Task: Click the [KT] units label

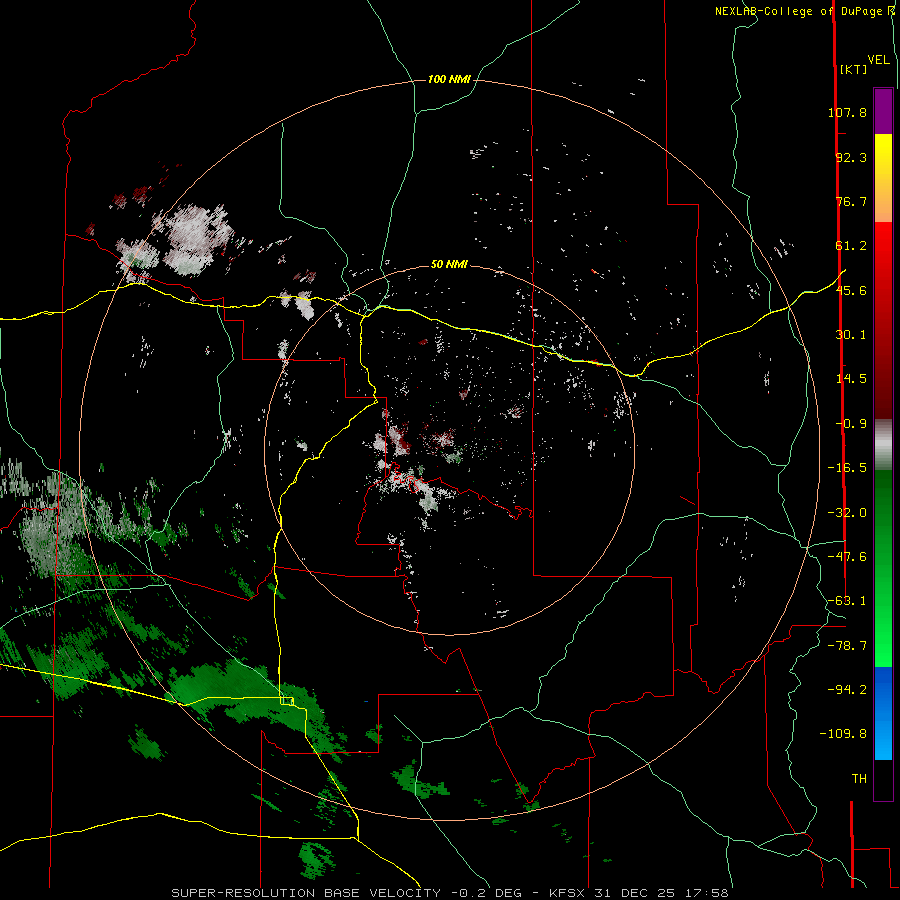Action: [854, 69]
